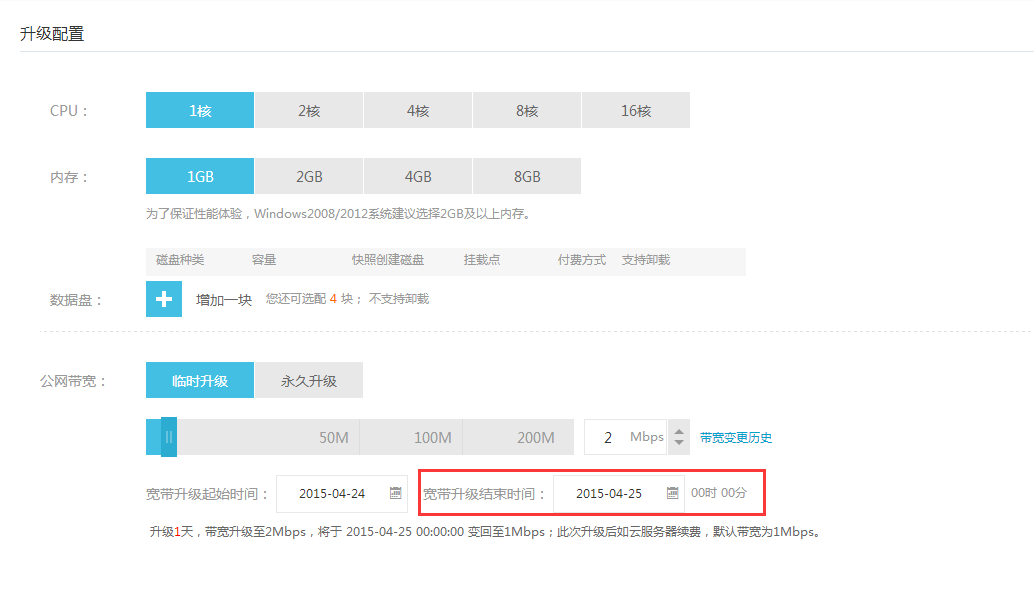Image resolution: width=1034 pixels, height=592 pixels.
Task: Choose 8核 CPU configuration
Action: tap(527, 110)
